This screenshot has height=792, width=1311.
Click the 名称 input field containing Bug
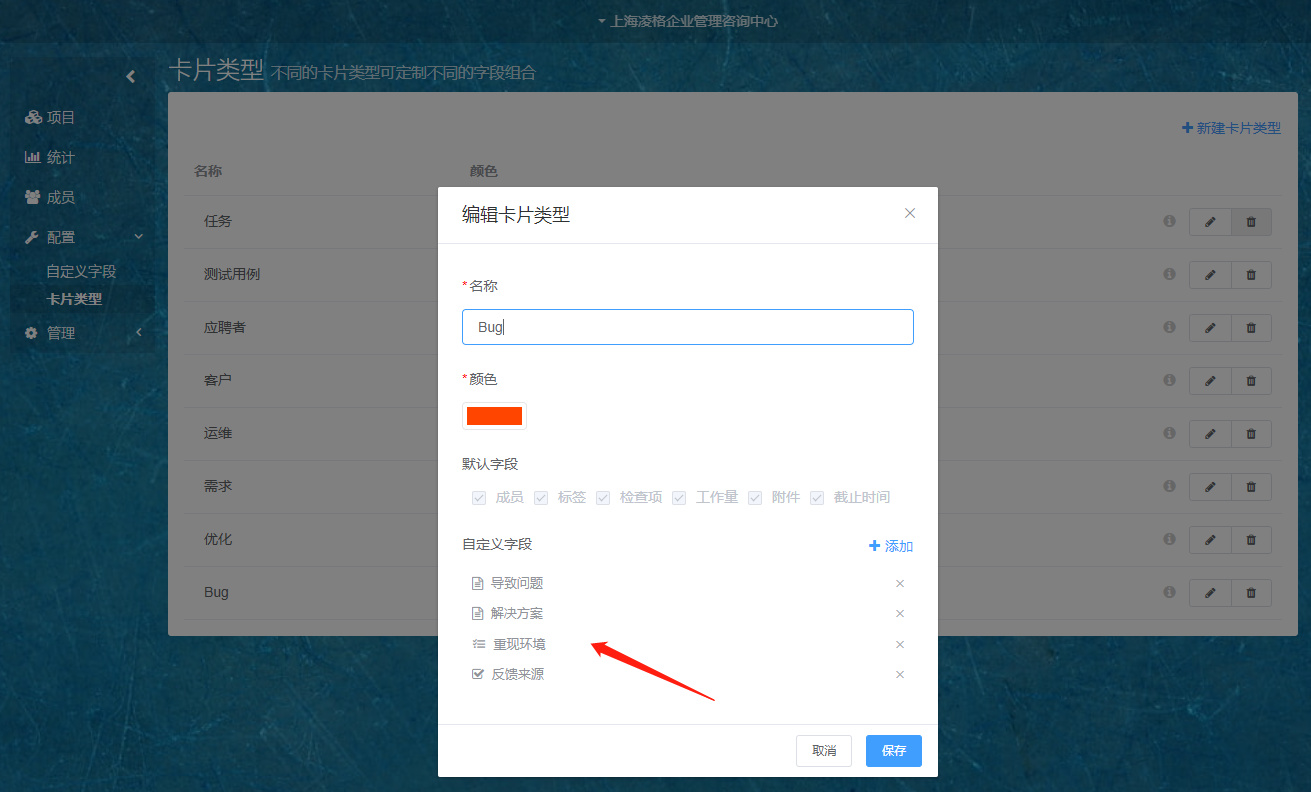tap(687, 327)
